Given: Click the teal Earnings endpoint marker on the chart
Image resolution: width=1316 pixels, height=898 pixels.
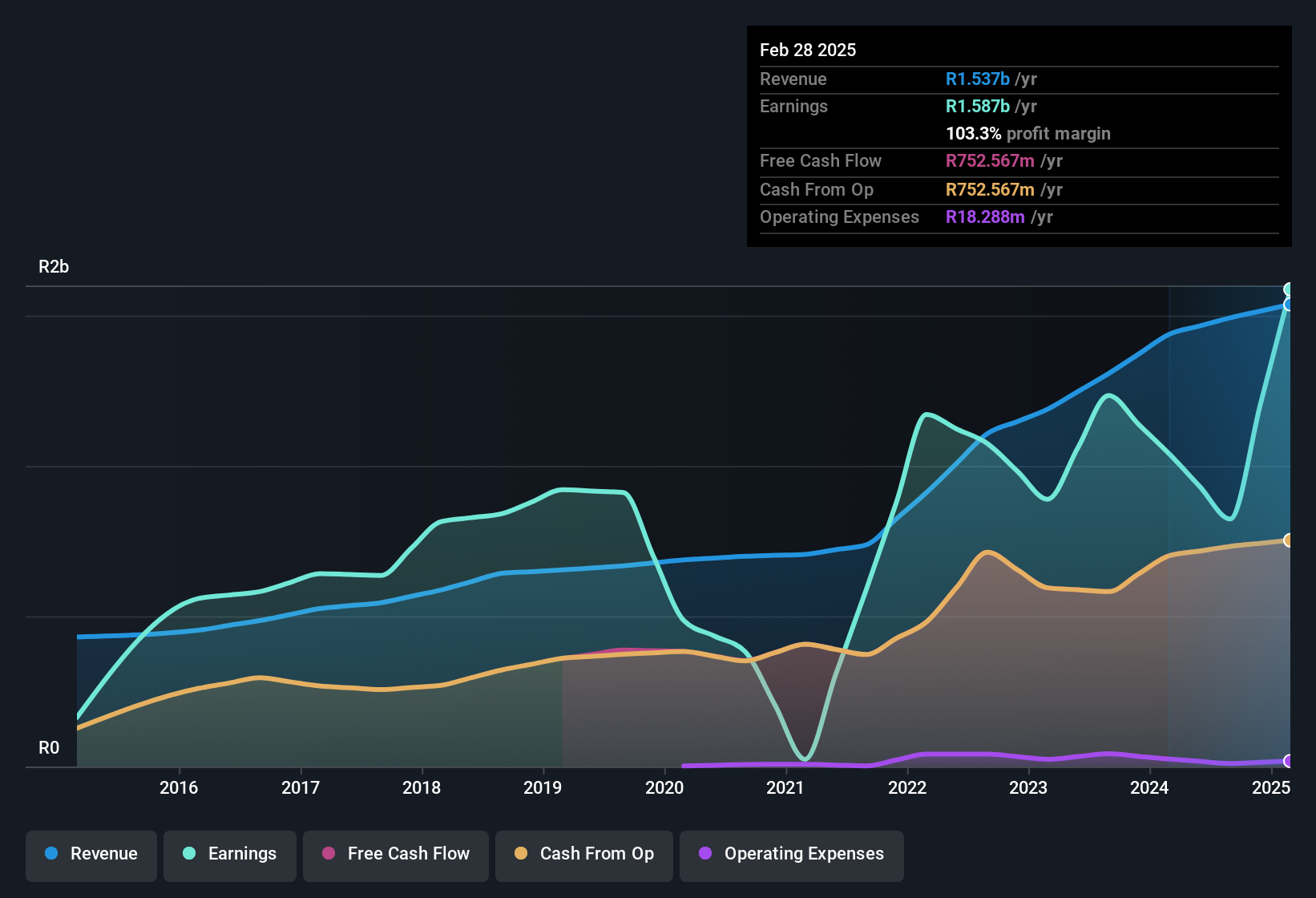Looking at the screenshot, I should tap(1288, 289).
